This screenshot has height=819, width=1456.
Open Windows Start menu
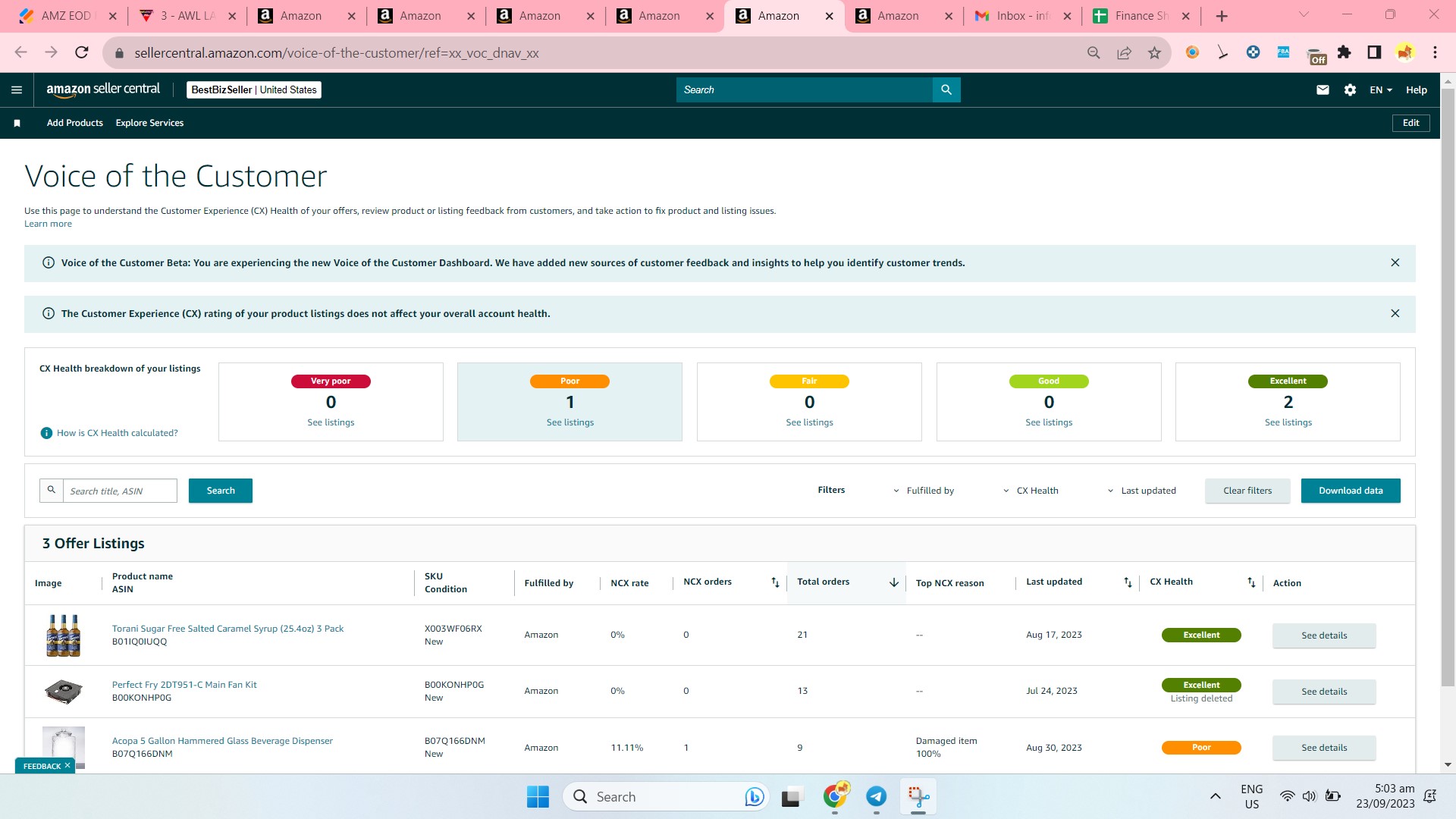pyautogui.click(x=538, y=797)
